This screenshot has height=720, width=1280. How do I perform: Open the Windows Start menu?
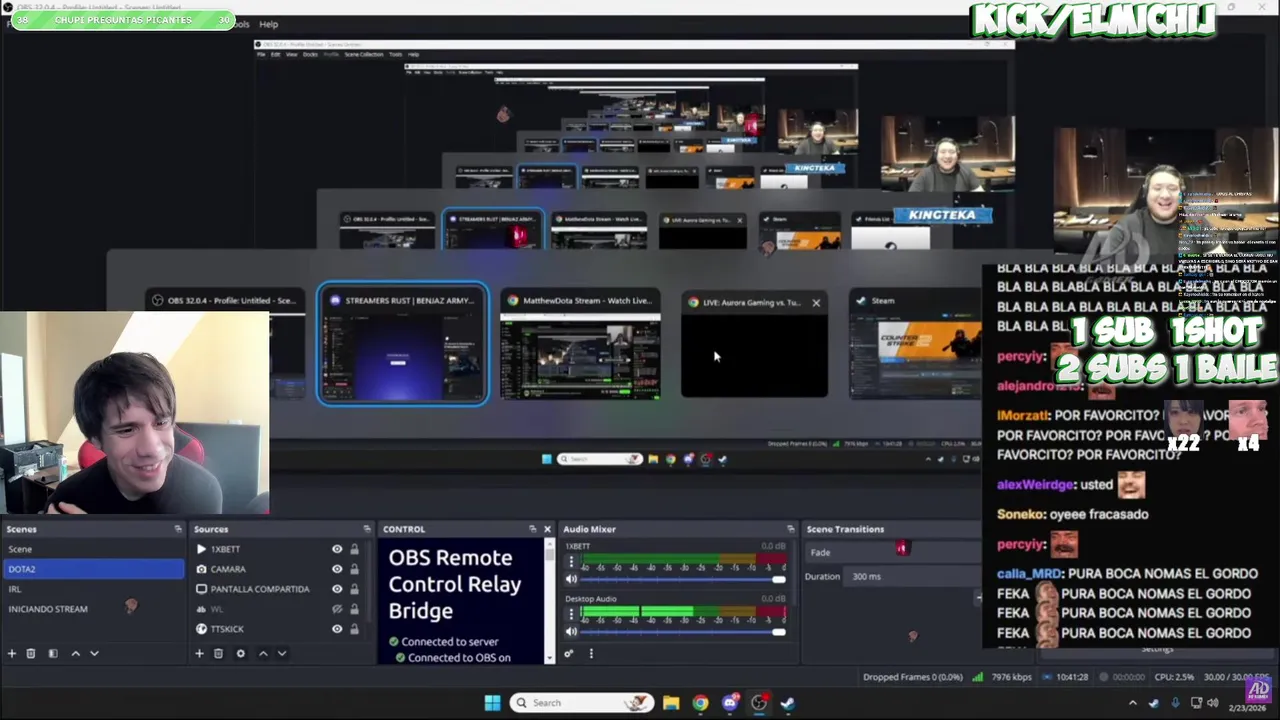(x=492, y=703)
